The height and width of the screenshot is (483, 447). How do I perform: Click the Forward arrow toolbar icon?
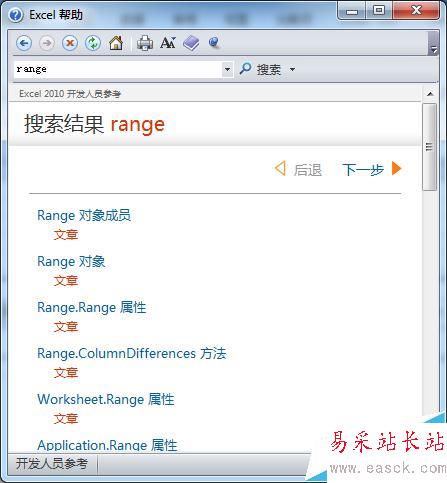coord(47,43)
